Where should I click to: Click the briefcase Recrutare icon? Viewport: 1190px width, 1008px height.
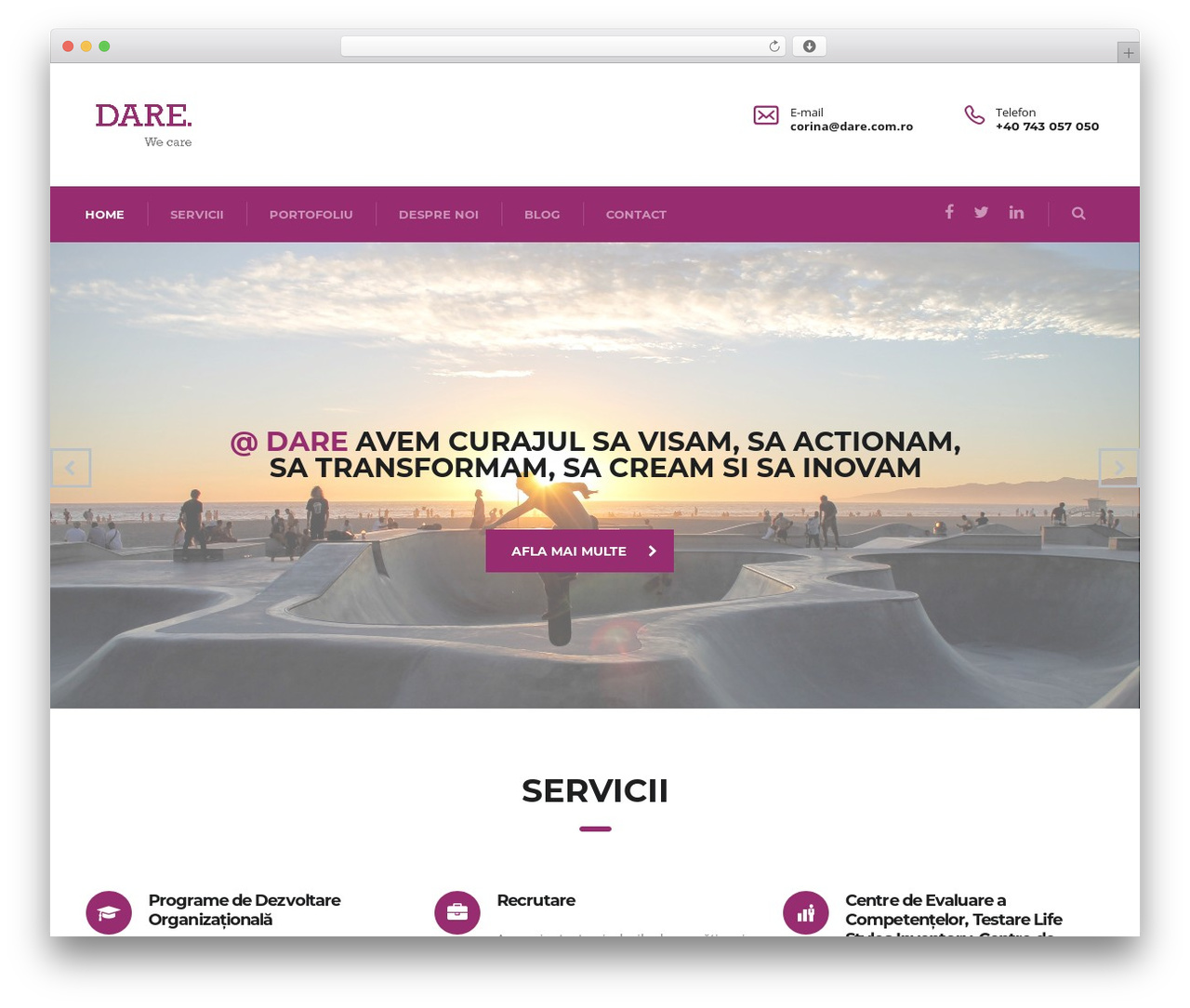[x=457, y=913]
